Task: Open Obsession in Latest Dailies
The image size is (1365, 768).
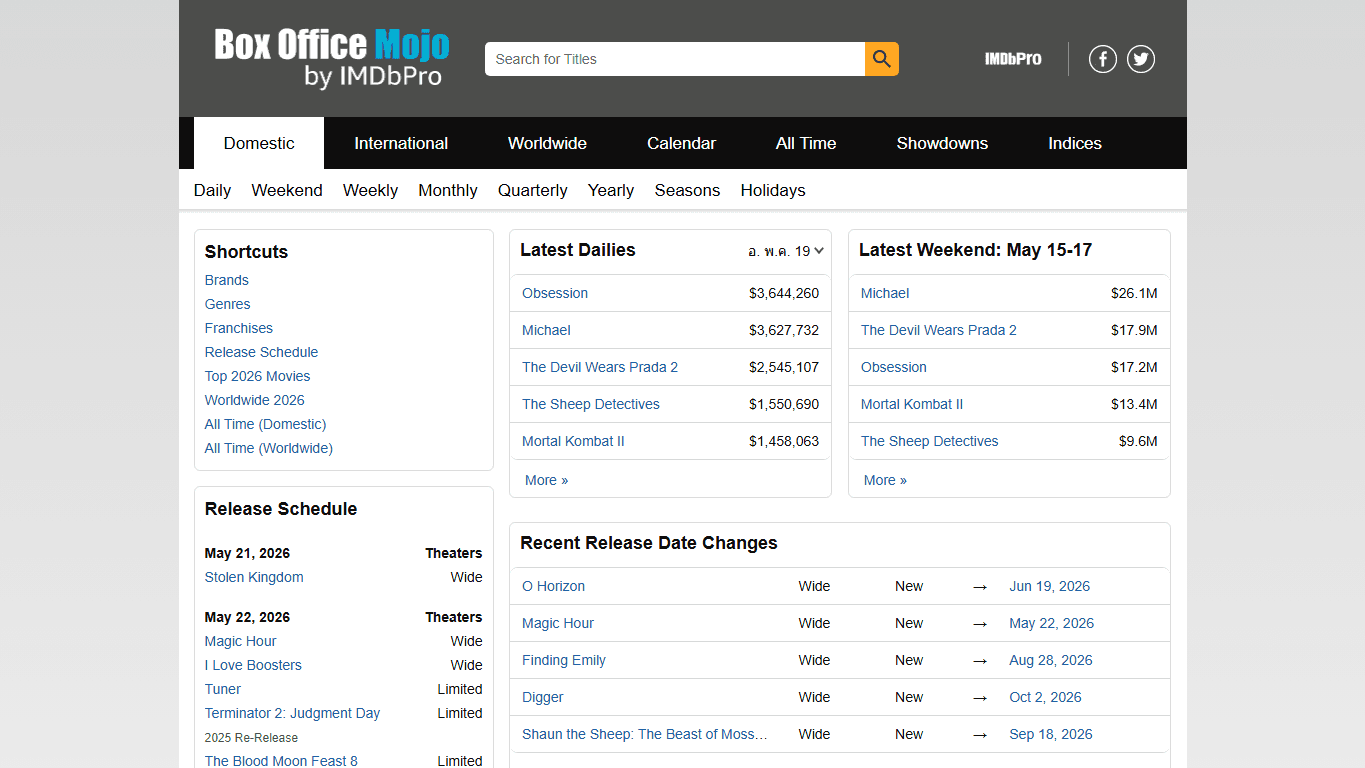Action: 555,293
